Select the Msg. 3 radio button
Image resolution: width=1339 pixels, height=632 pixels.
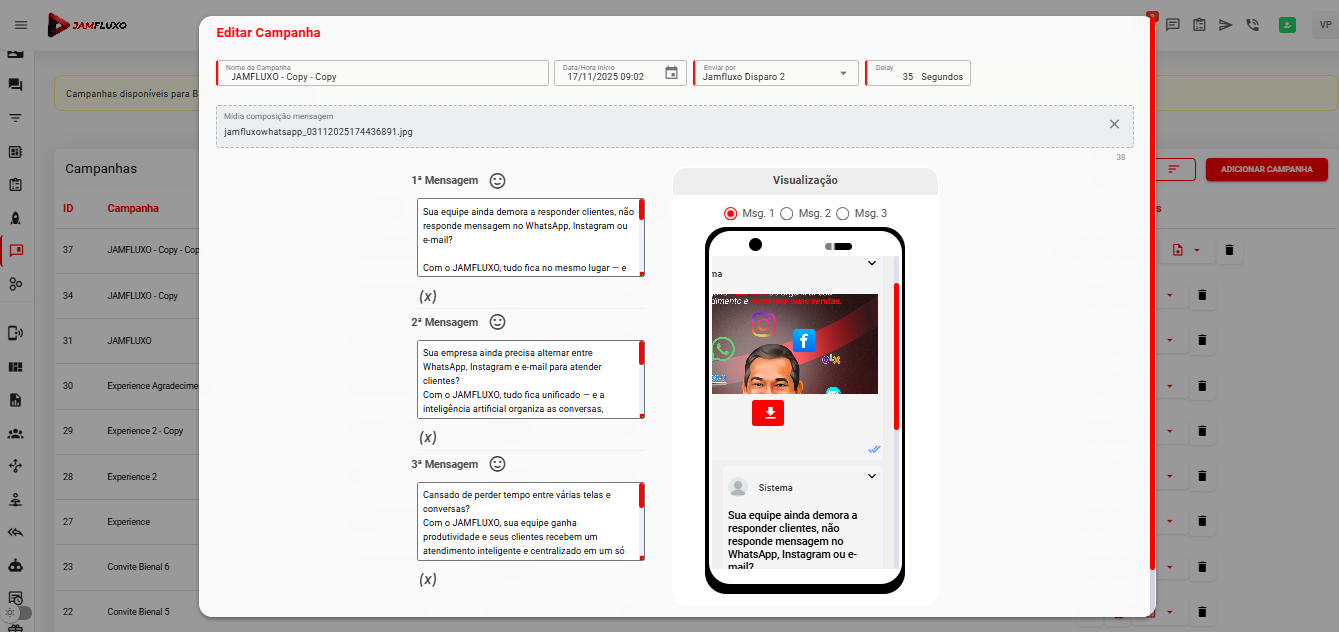point(843,213)
